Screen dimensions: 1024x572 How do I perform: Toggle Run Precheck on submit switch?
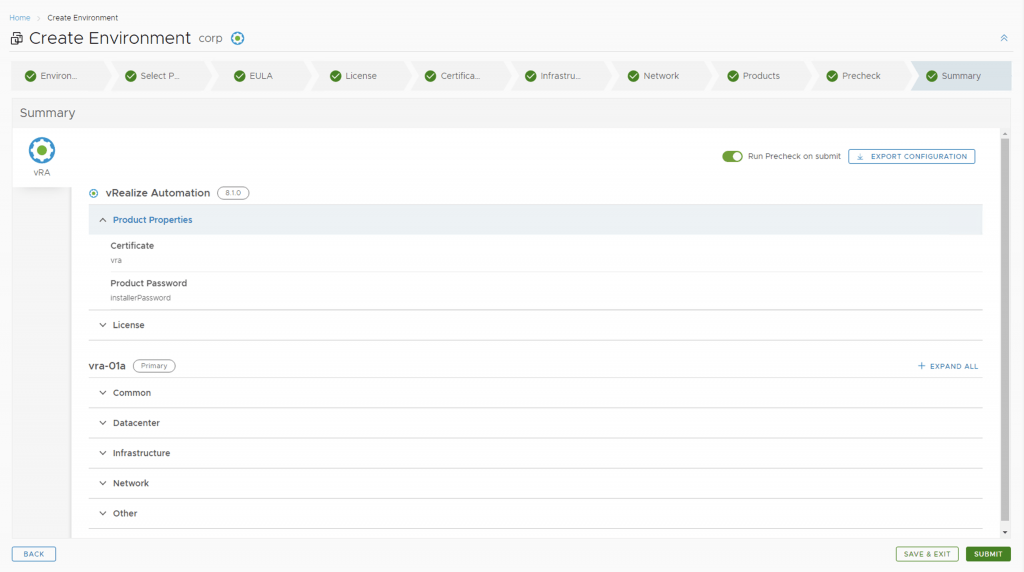pos(732,157)
